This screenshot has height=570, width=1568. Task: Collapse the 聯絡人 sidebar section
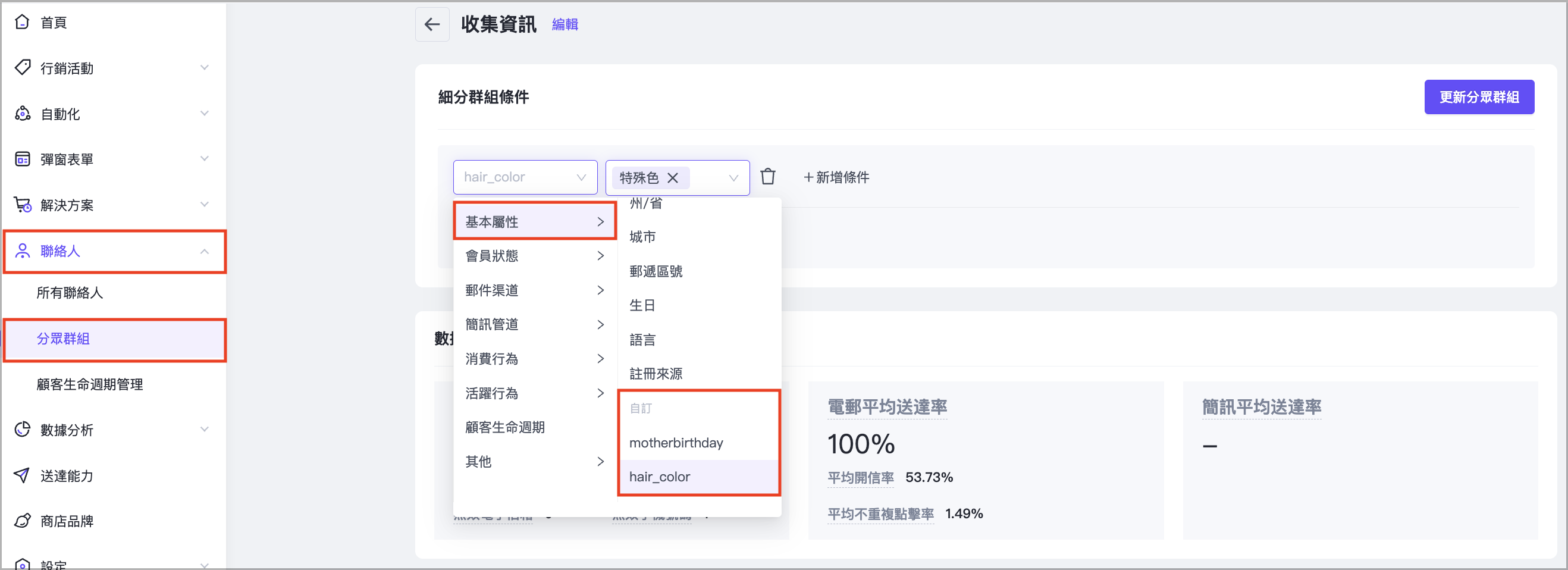click(205, 251)
